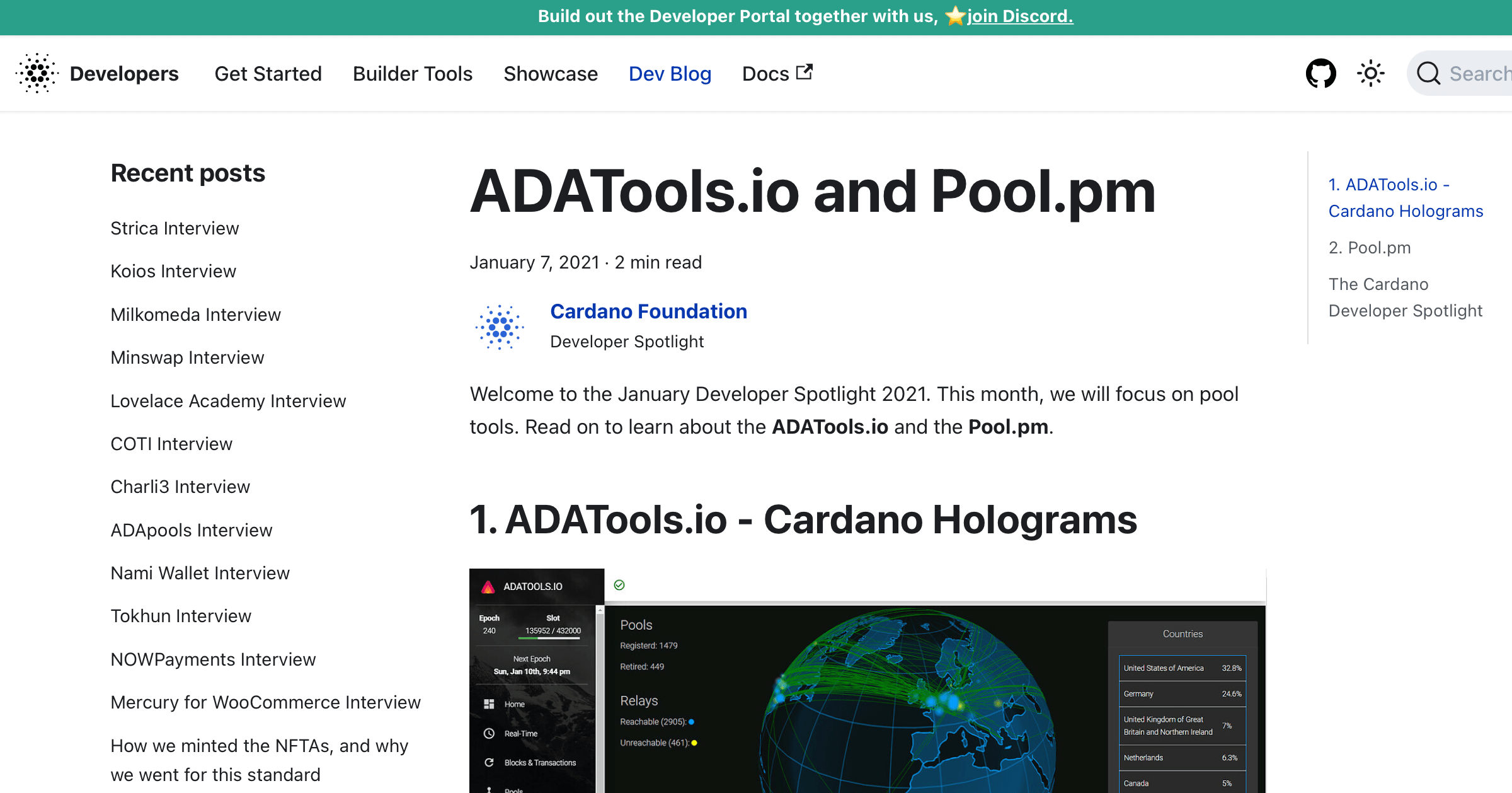Jump to '2. Pool.pm' in table of contents
The height and width of the screenshot is (793, 1512).
1370,248
